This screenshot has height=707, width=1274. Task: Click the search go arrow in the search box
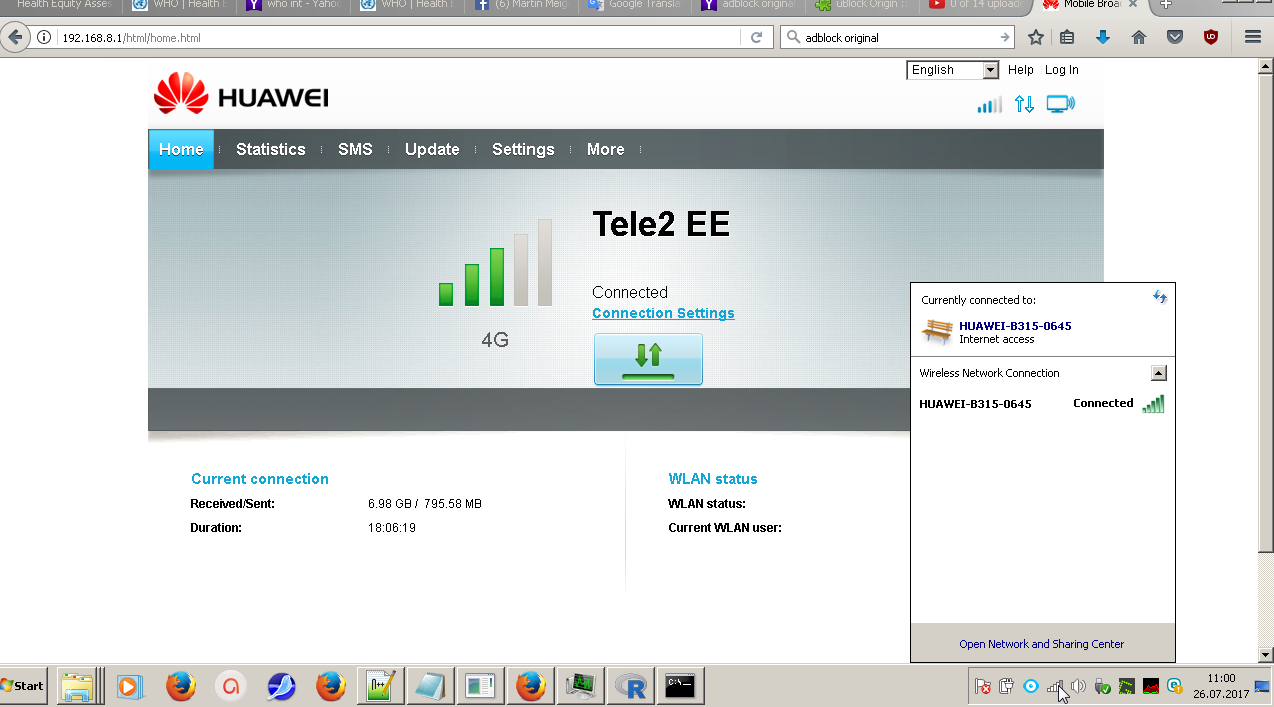pyautogui.click(x=1005, y=38)
